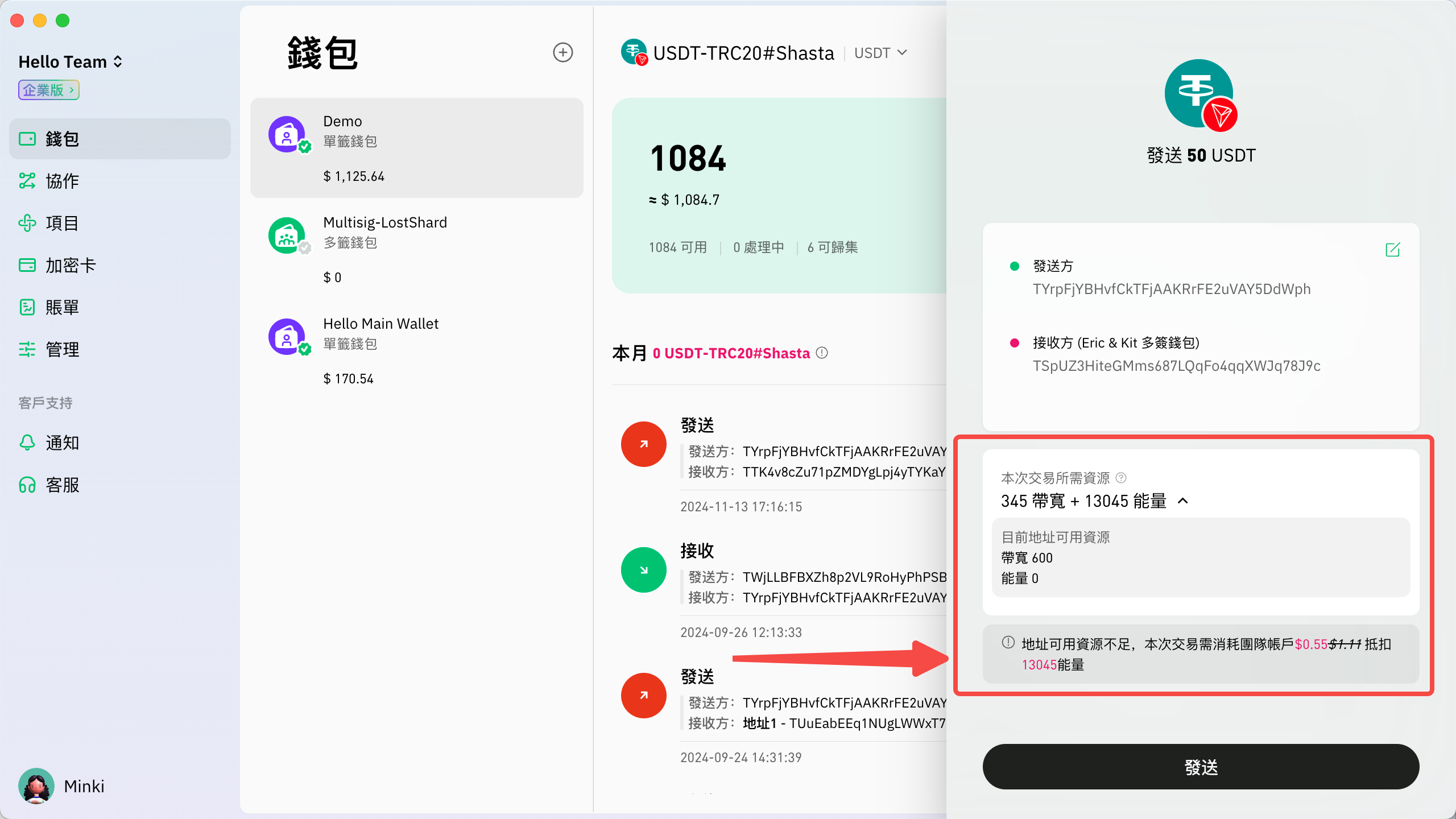Screen dimensions: 1456x819
Task: Click the info icon next to 本月 USDT-TRC20#Shasta
Action: (x=822, y=353)
